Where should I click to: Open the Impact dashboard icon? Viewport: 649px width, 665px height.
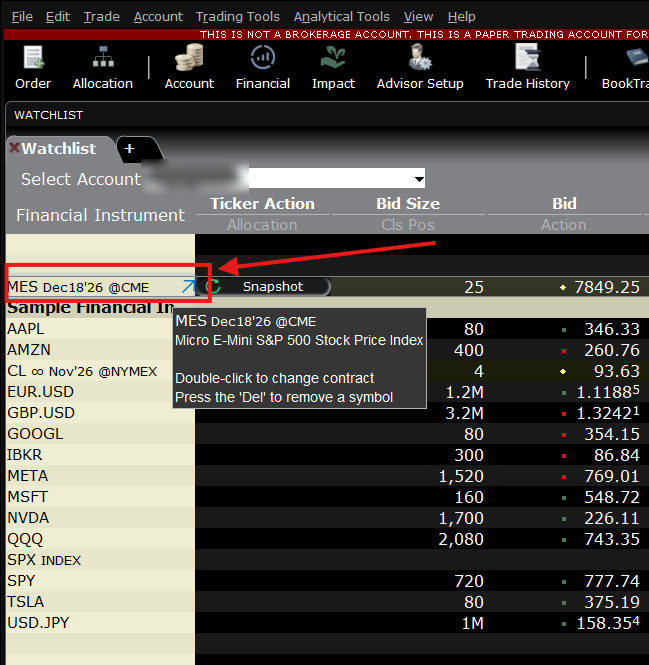tap(333, 67)
